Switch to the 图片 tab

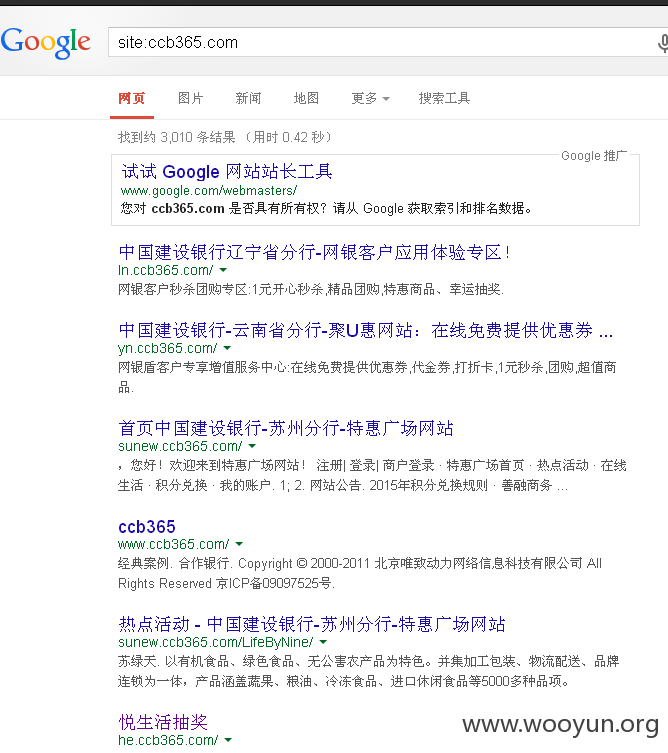point(191,98)
